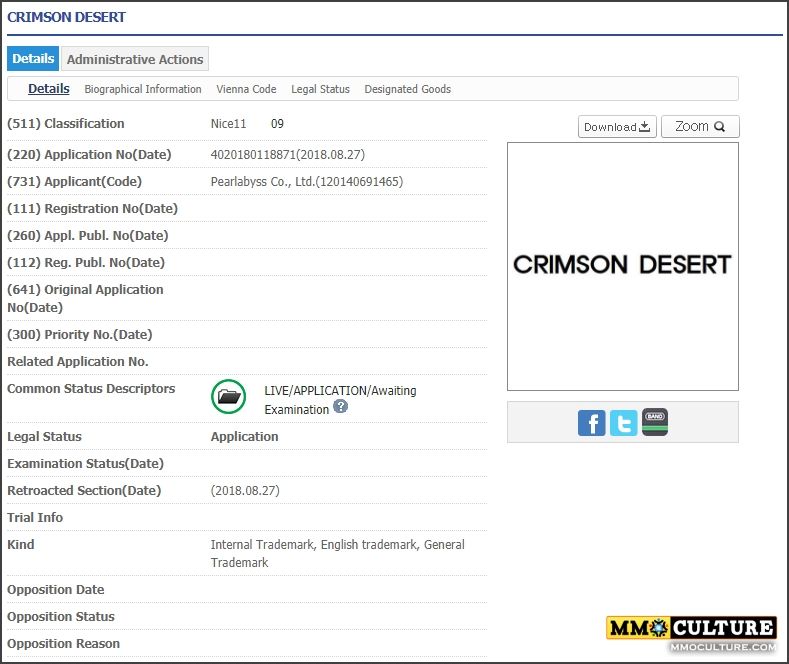Click the (220) Application No(Date) label
Screen dimensions: 789x664
(x=89, y=154)
